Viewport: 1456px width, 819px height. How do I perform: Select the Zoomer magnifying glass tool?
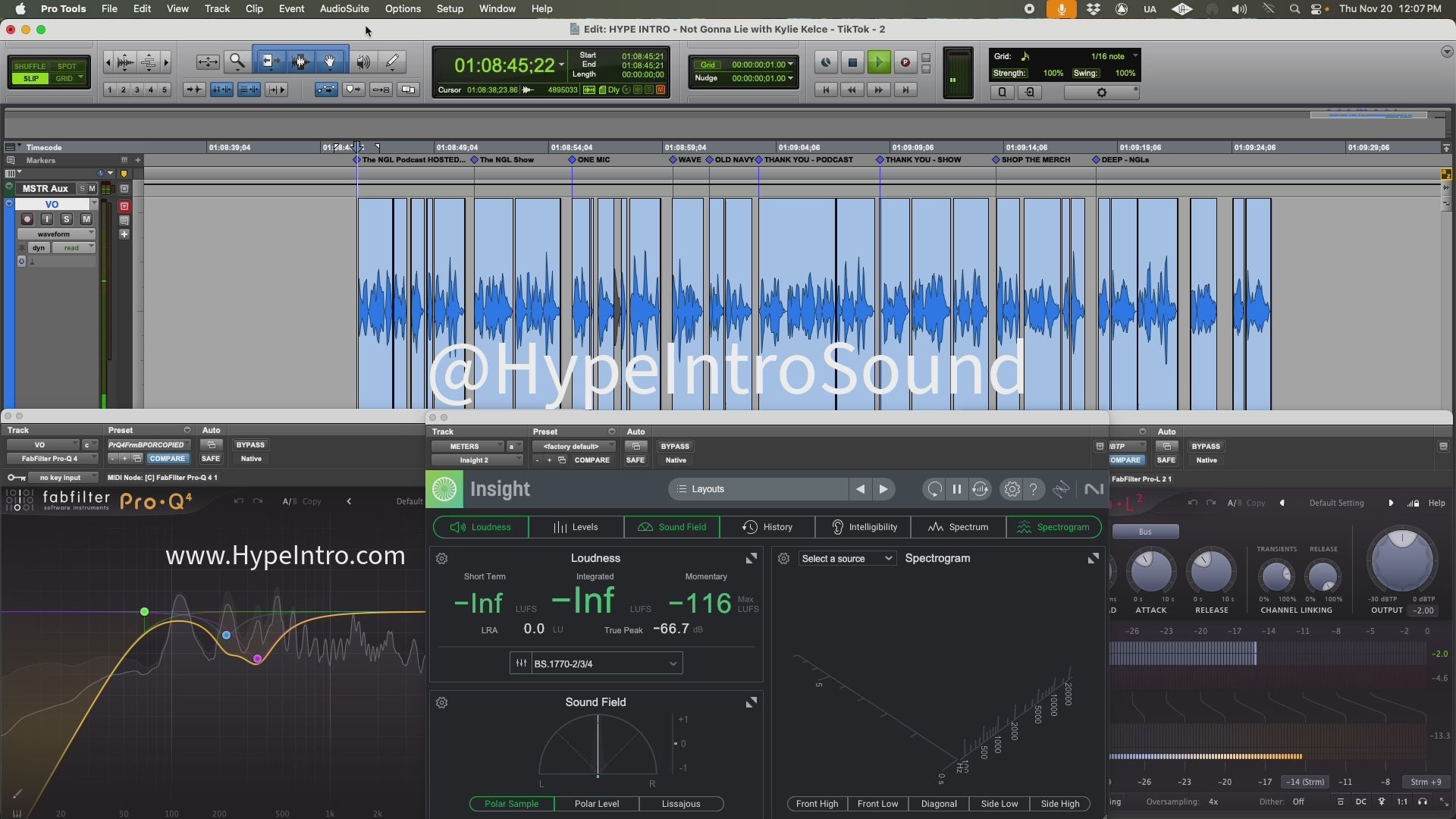(237, 61)
